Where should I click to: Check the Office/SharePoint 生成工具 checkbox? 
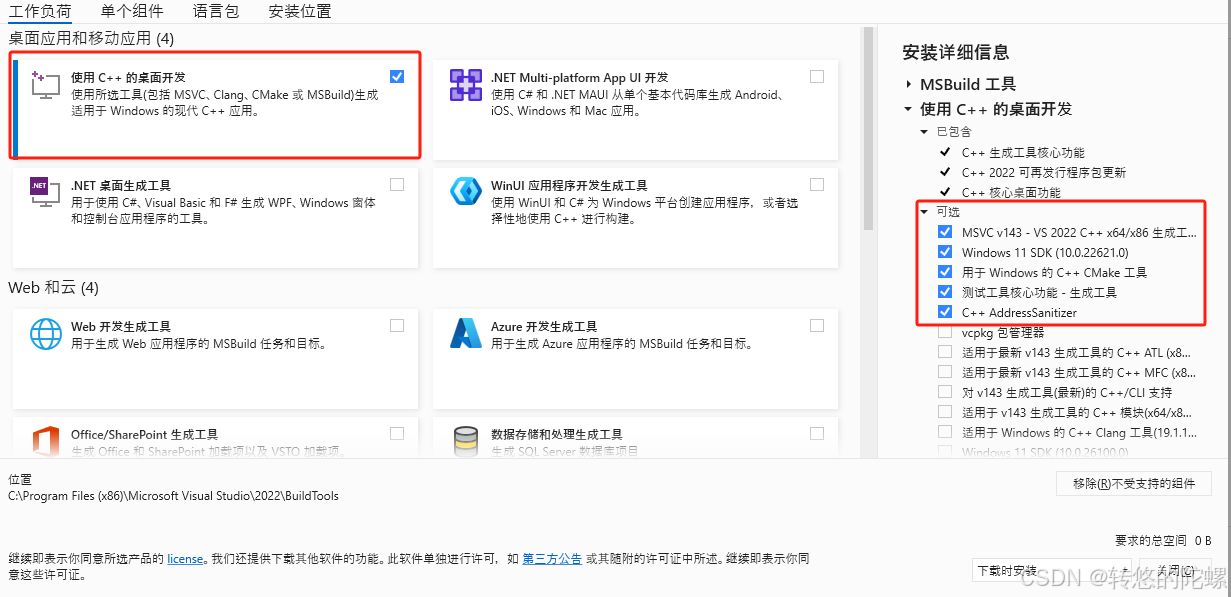click(x=397, y=433)
